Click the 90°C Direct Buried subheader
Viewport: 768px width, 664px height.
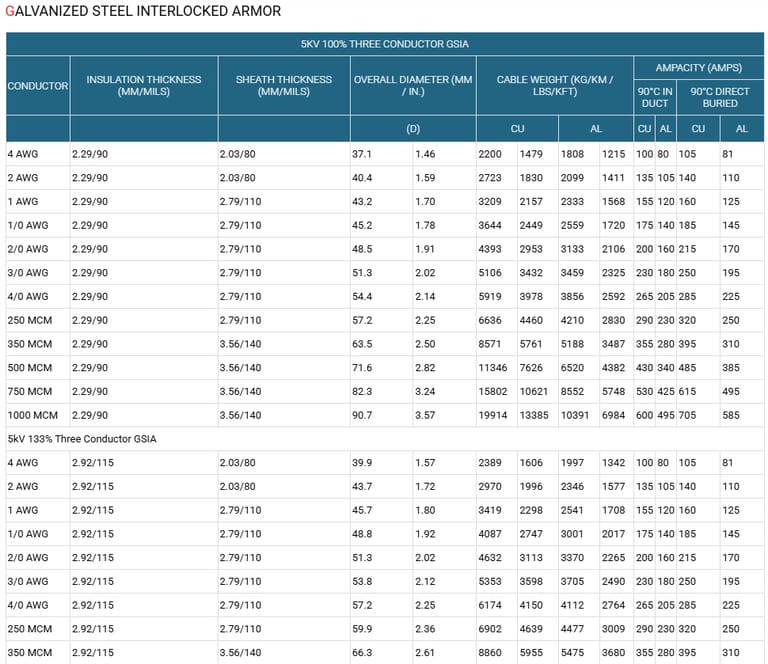click(x=720, y=97)
